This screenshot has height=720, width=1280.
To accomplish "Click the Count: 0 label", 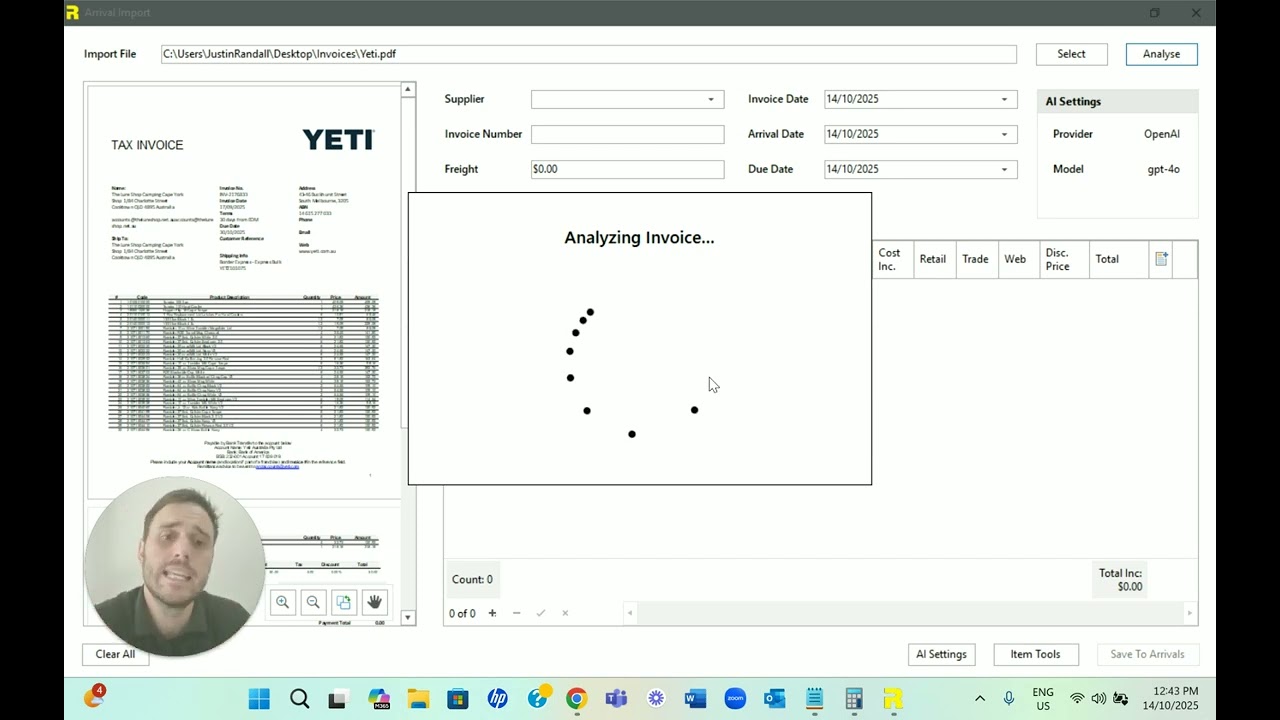I will (x=472, y=579).
